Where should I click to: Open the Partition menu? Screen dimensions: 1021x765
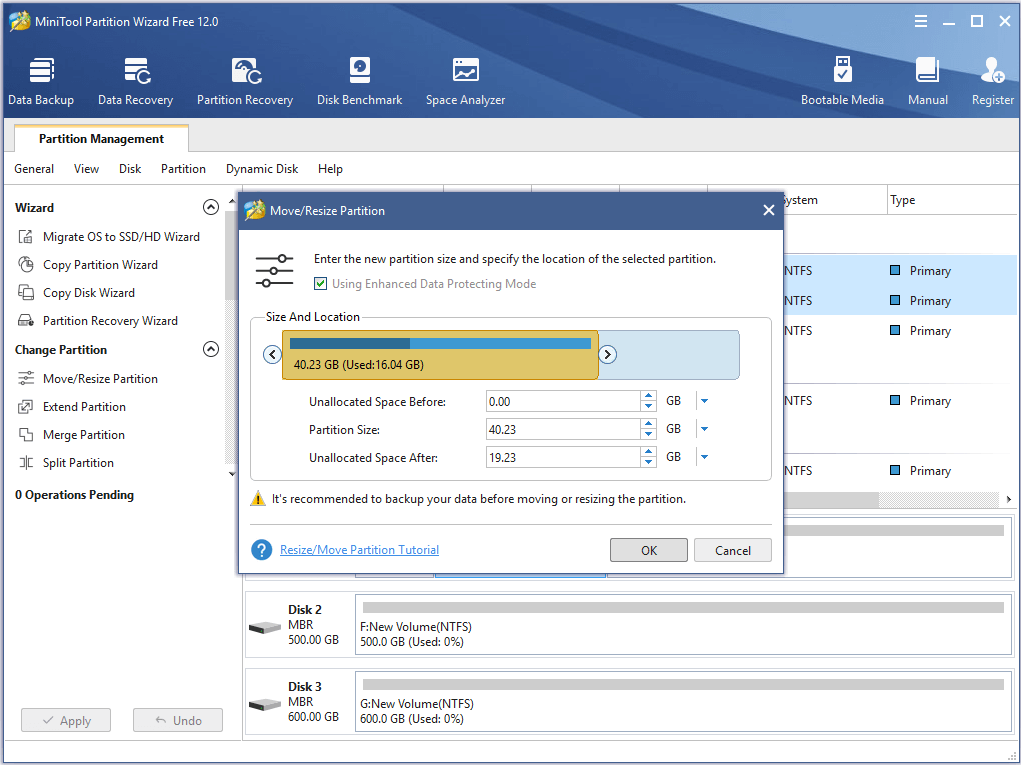pos(183,169)
